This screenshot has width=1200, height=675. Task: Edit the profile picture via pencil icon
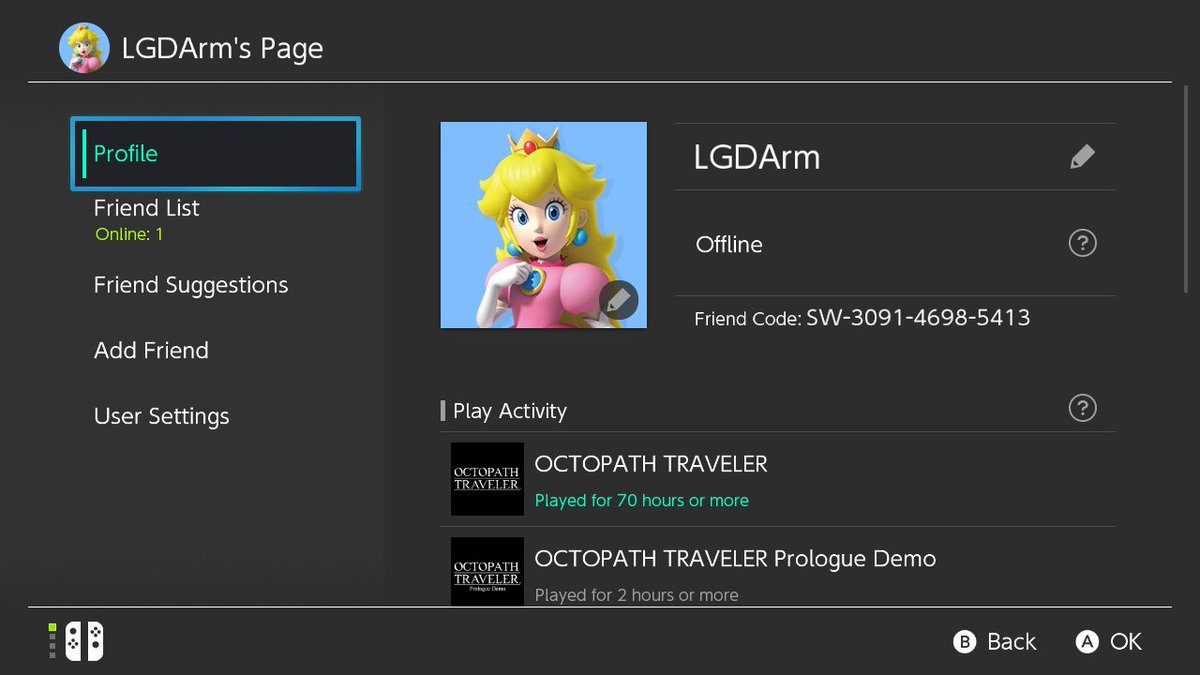(x=619, y=300)
